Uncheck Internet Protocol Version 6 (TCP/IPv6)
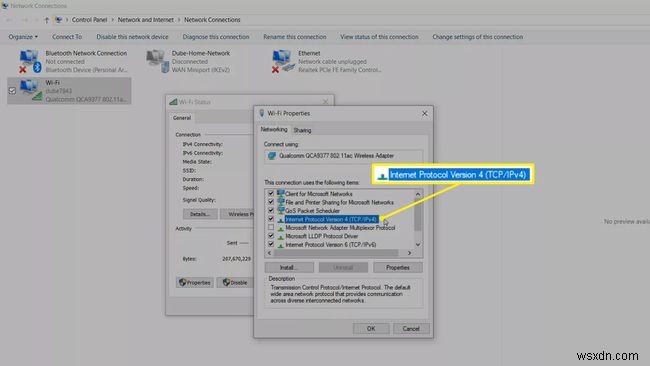Viewport: 650px width, 366px height. tap(271, 245)
